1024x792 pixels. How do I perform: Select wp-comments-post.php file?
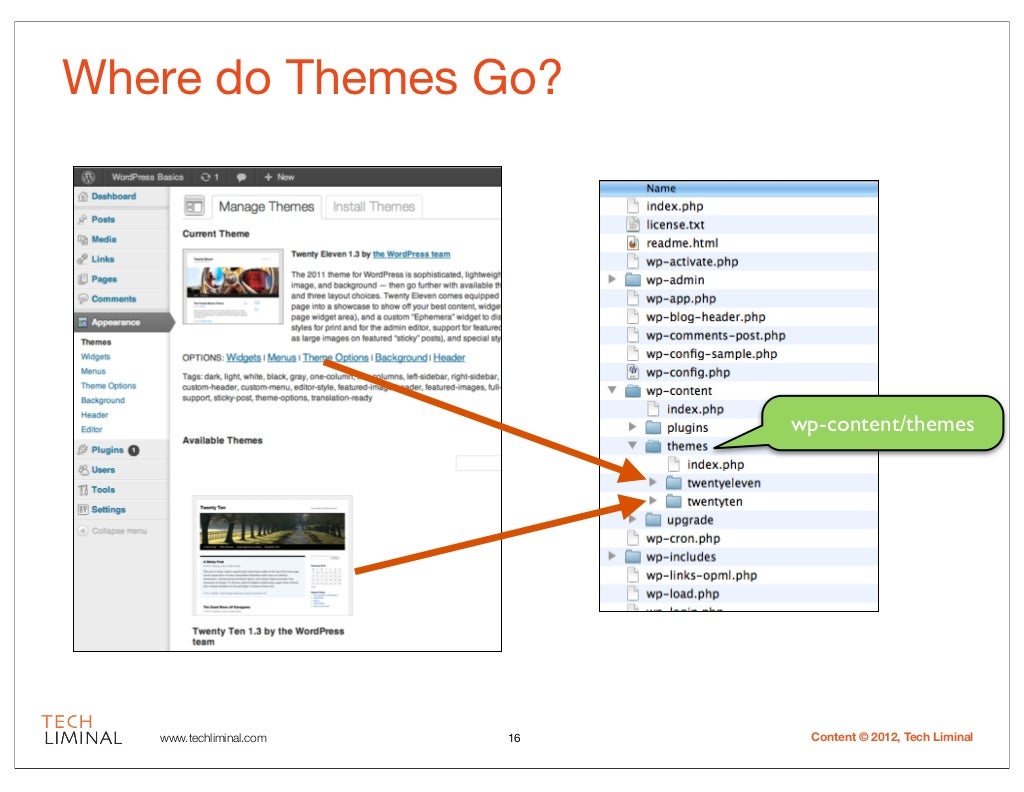pos(716,335)
